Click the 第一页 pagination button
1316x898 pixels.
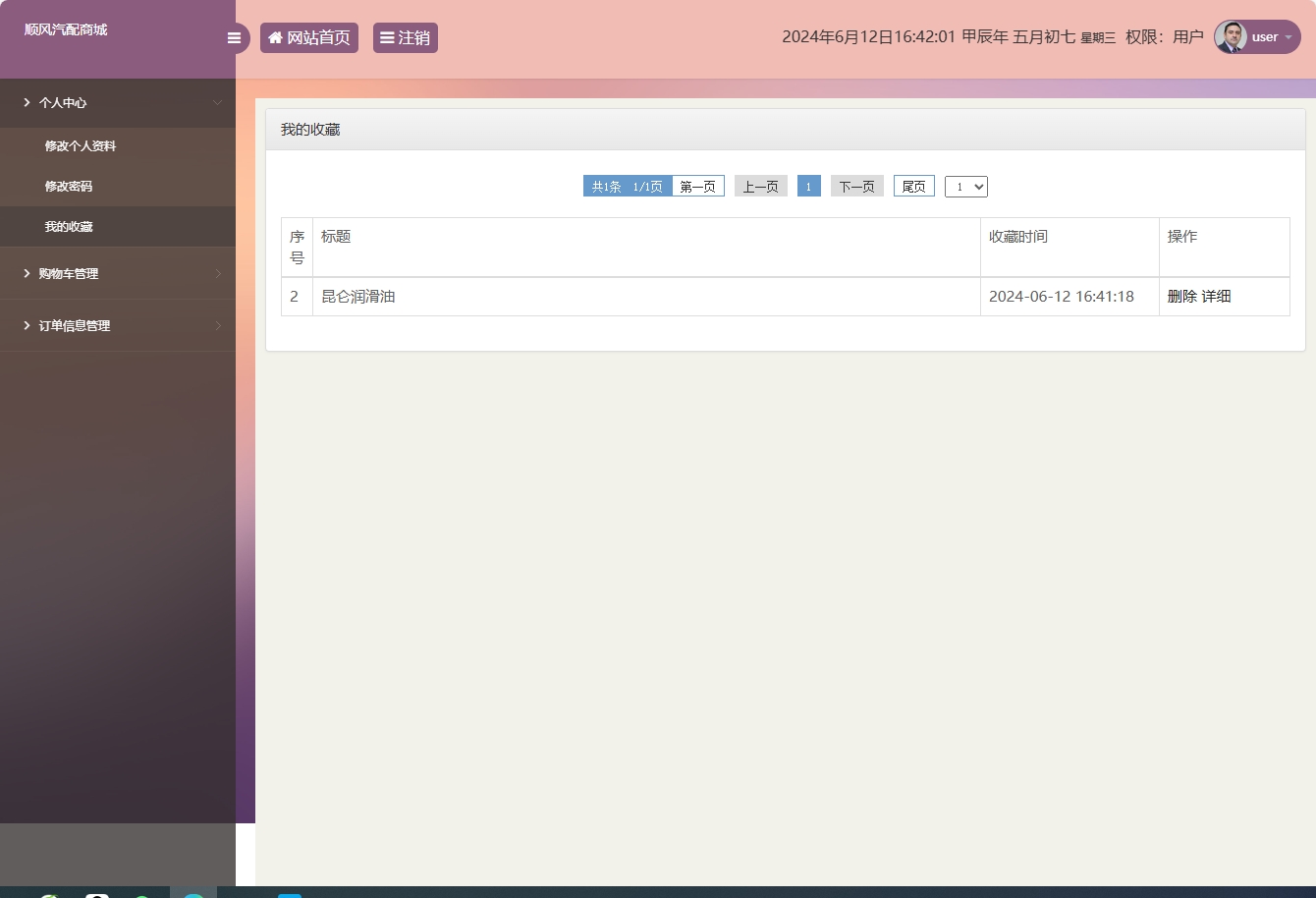(697, 186)
